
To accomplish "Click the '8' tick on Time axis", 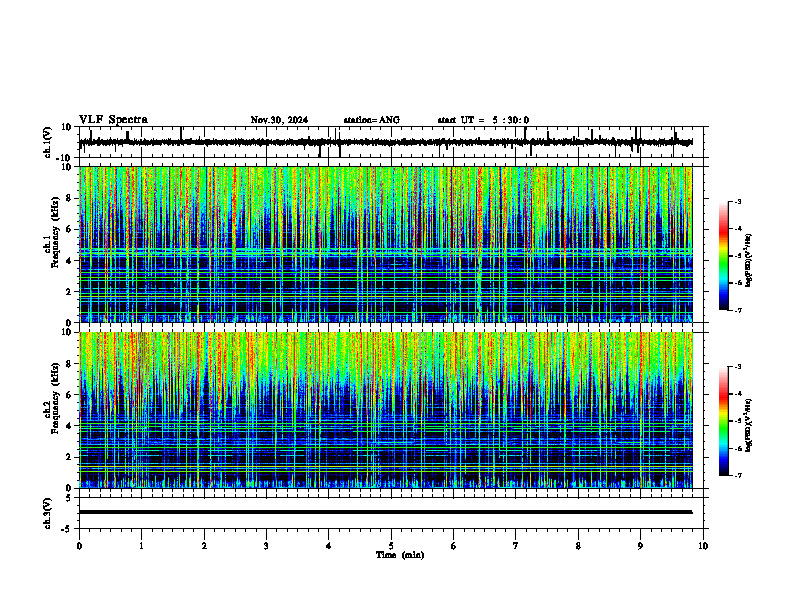I will (x=578, y=546).
